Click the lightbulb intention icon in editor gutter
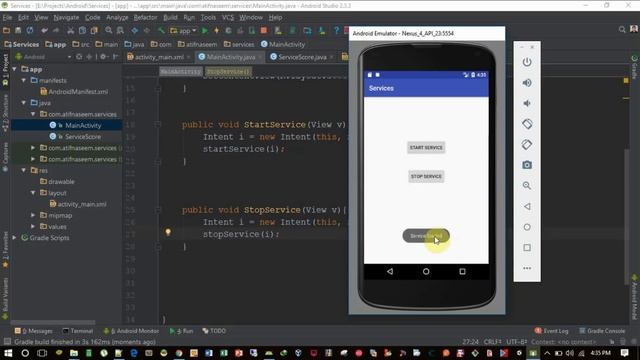This screenshot has height=360, width=640. click(168, 232)
